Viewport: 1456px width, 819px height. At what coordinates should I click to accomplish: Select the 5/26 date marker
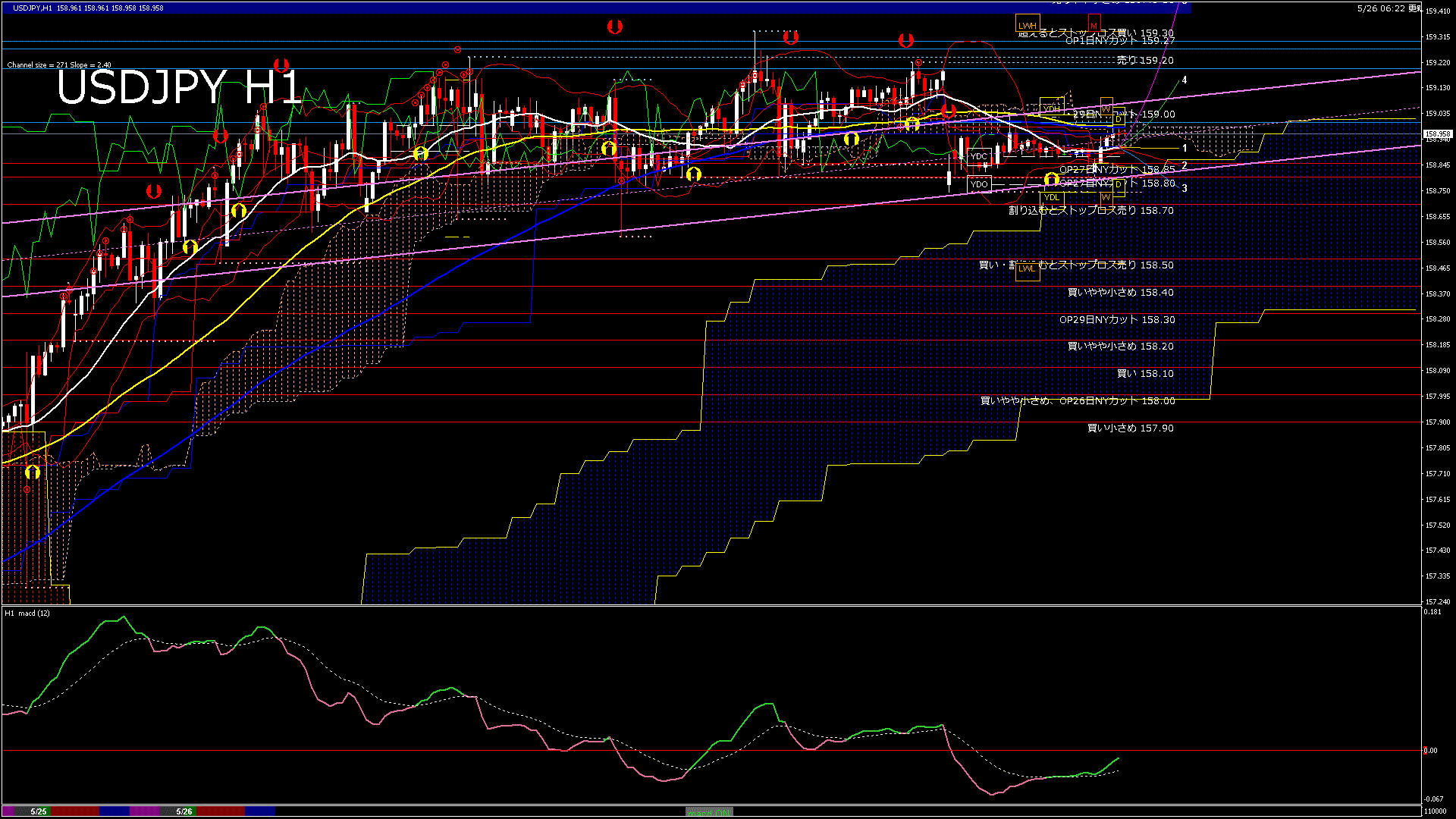(184, 811)
